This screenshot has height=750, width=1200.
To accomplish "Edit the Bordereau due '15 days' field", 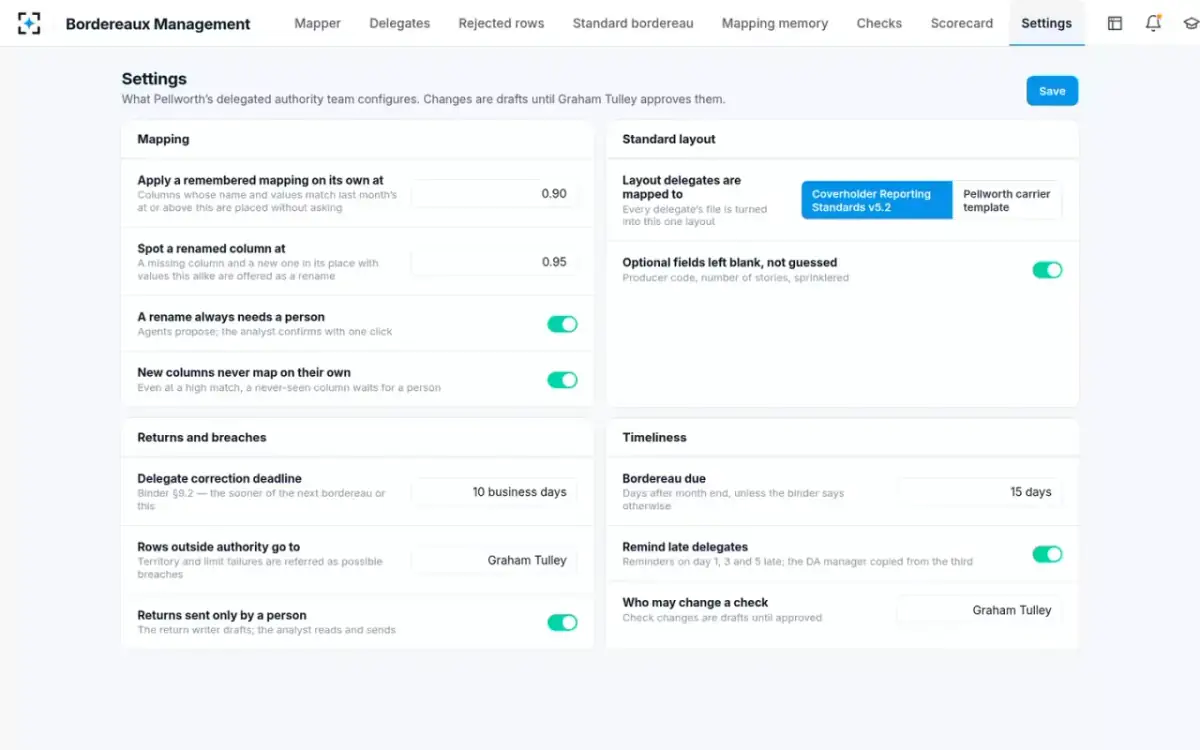I will coord(979,492).
